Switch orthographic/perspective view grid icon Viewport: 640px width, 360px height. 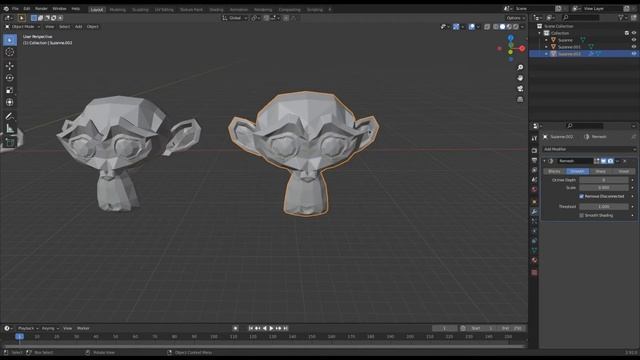[x=520, y=99]
